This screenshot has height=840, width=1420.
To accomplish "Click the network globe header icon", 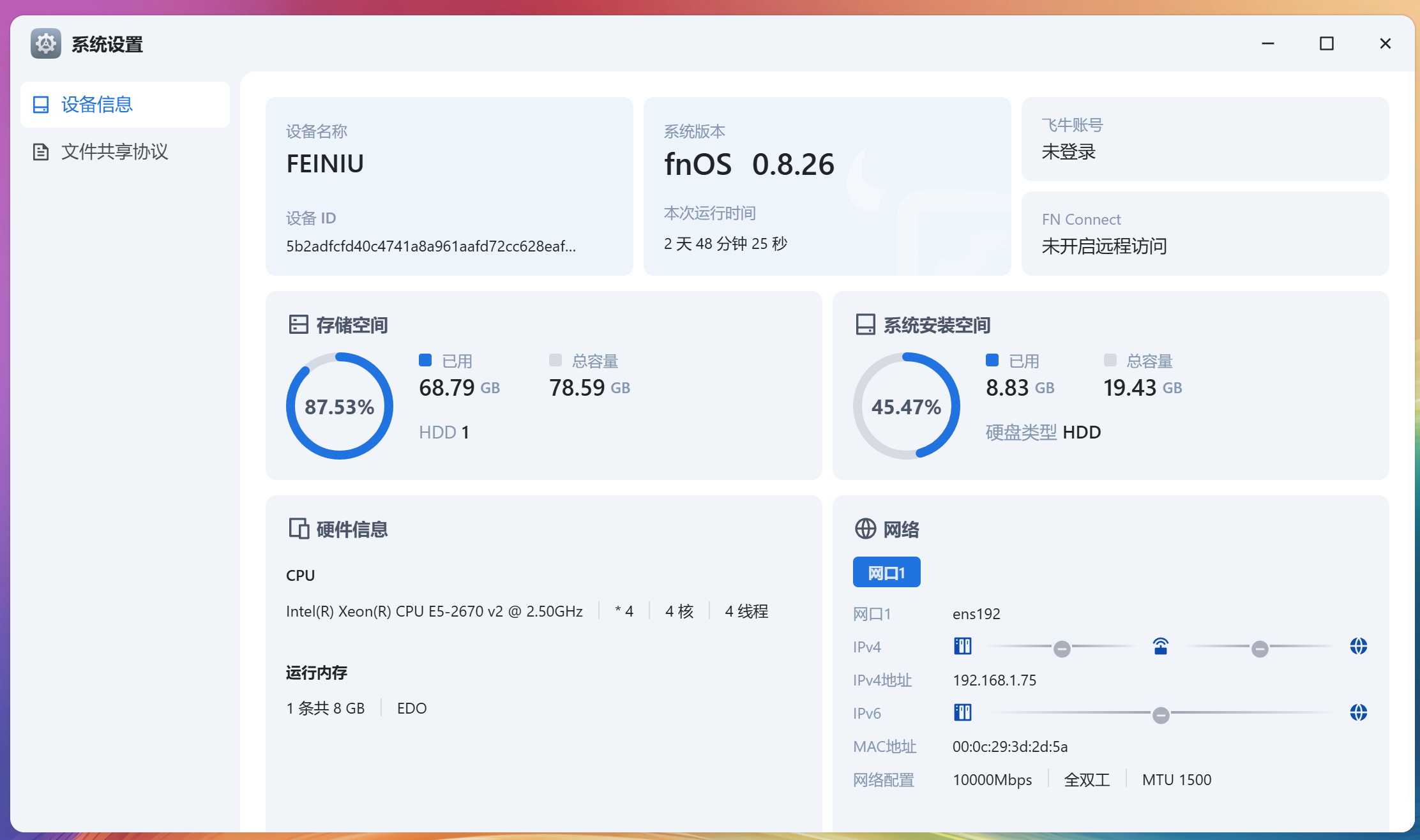I will click(865, 529).
